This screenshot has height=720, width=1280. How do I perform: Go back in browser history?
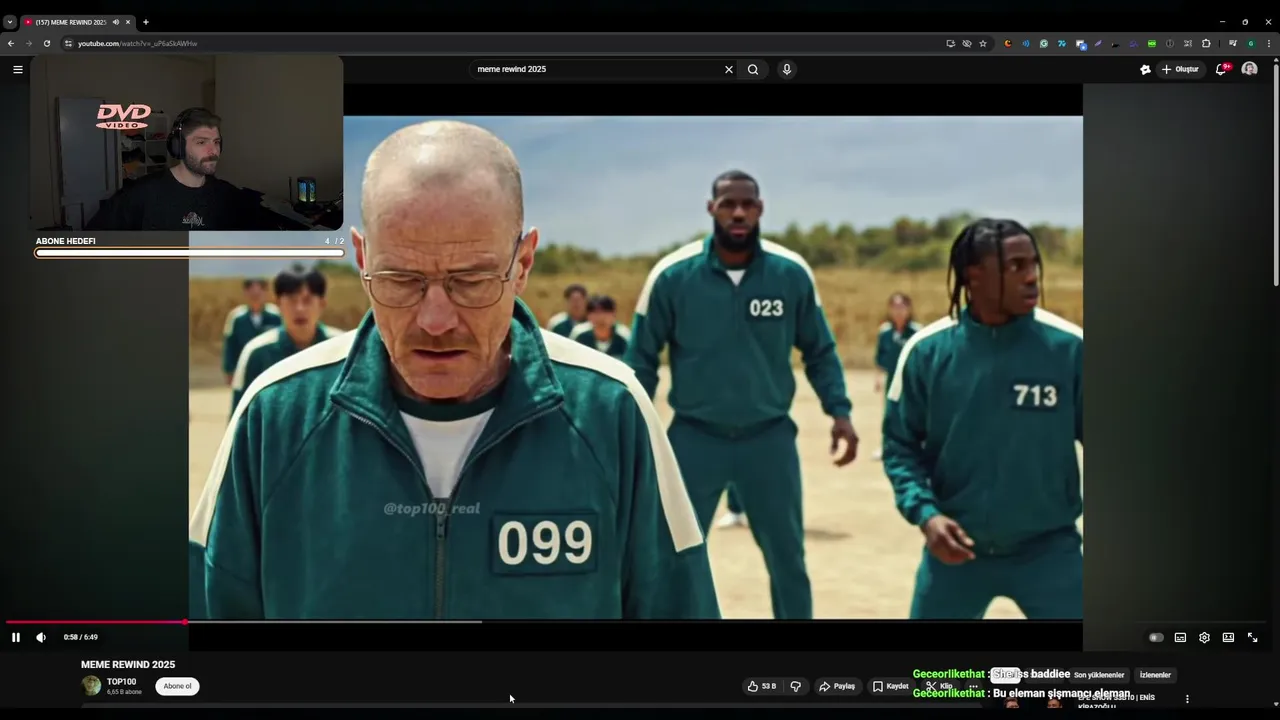(11, 43)
